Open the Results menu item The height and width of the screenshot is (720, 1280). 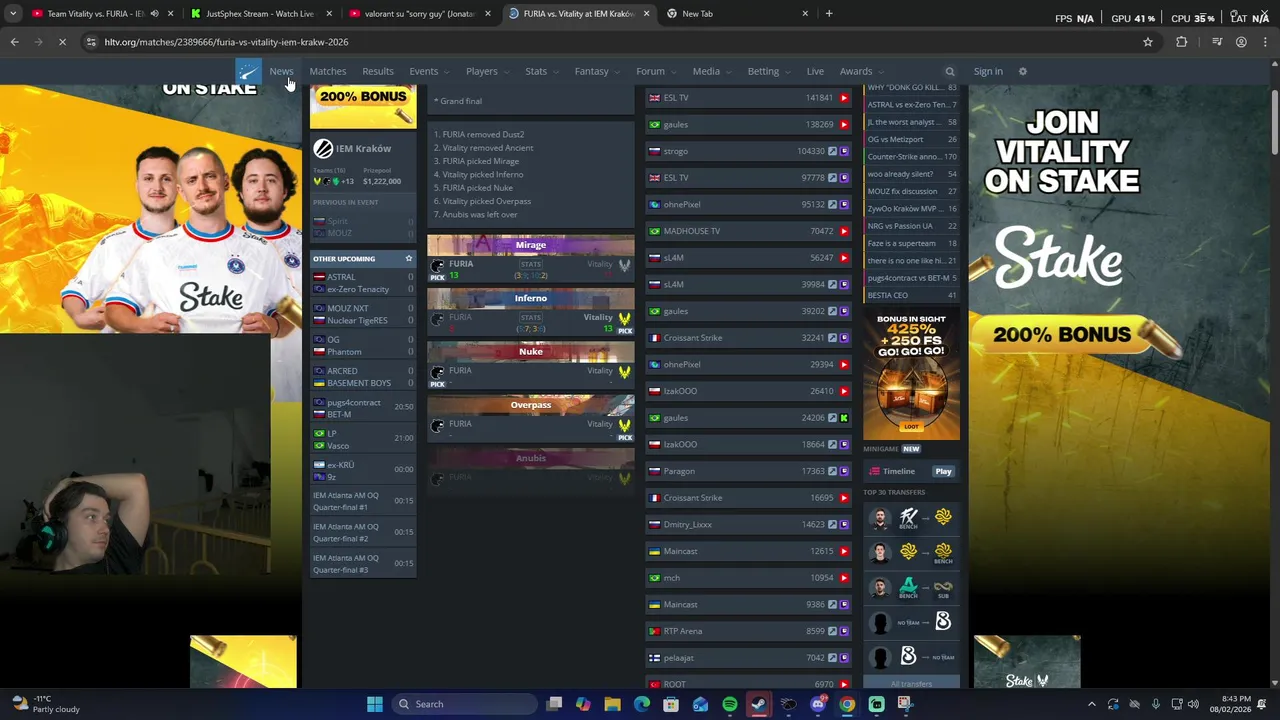click(x=378, y=72)
